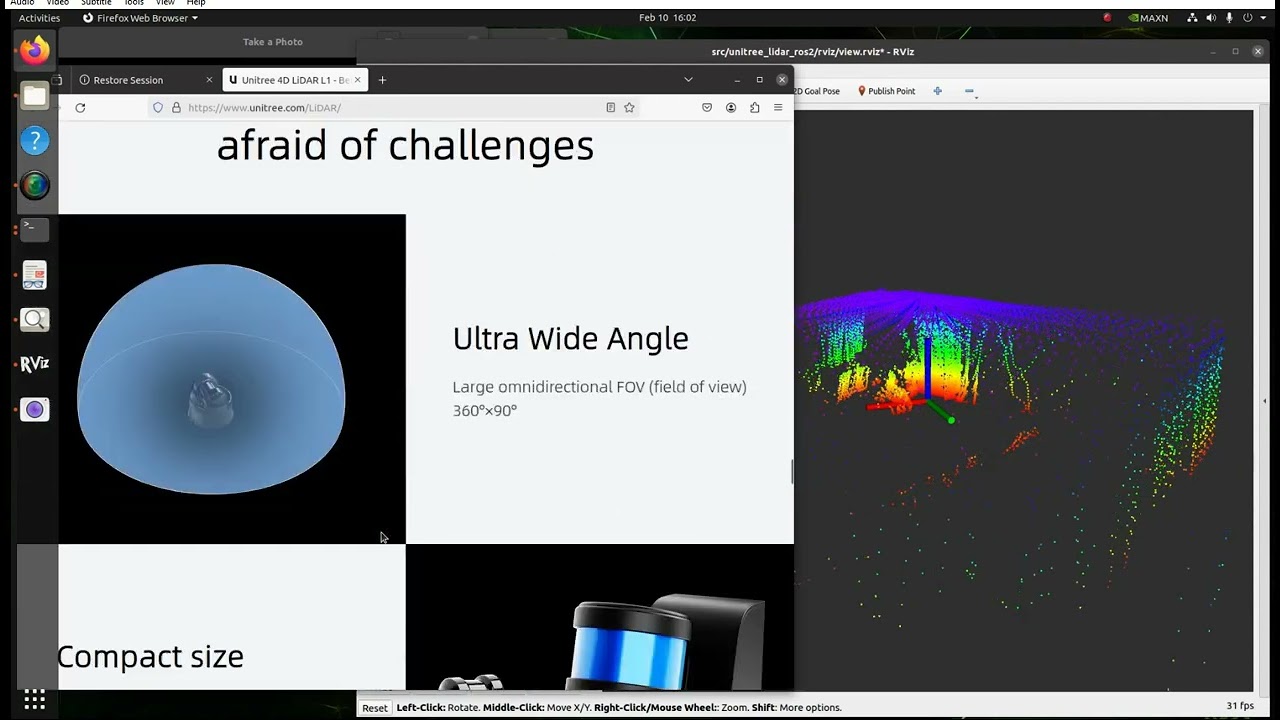Launch the Terminal from the dock
1280x720 pixels.
click(x=35, y=229)
